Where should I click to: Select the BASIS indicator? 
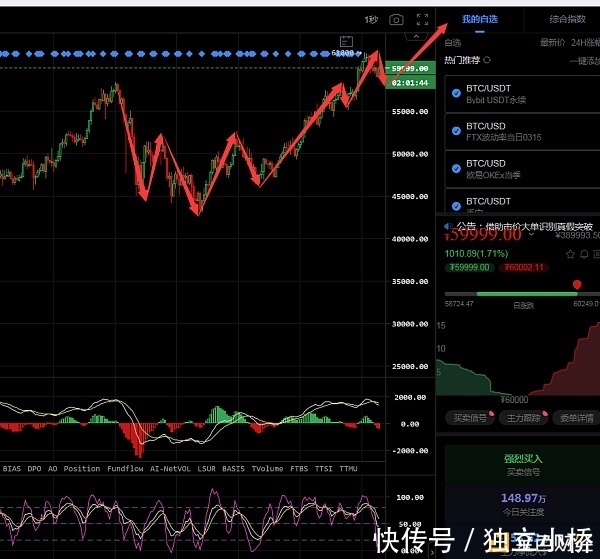pyautogui.click(x=233, y=469)
